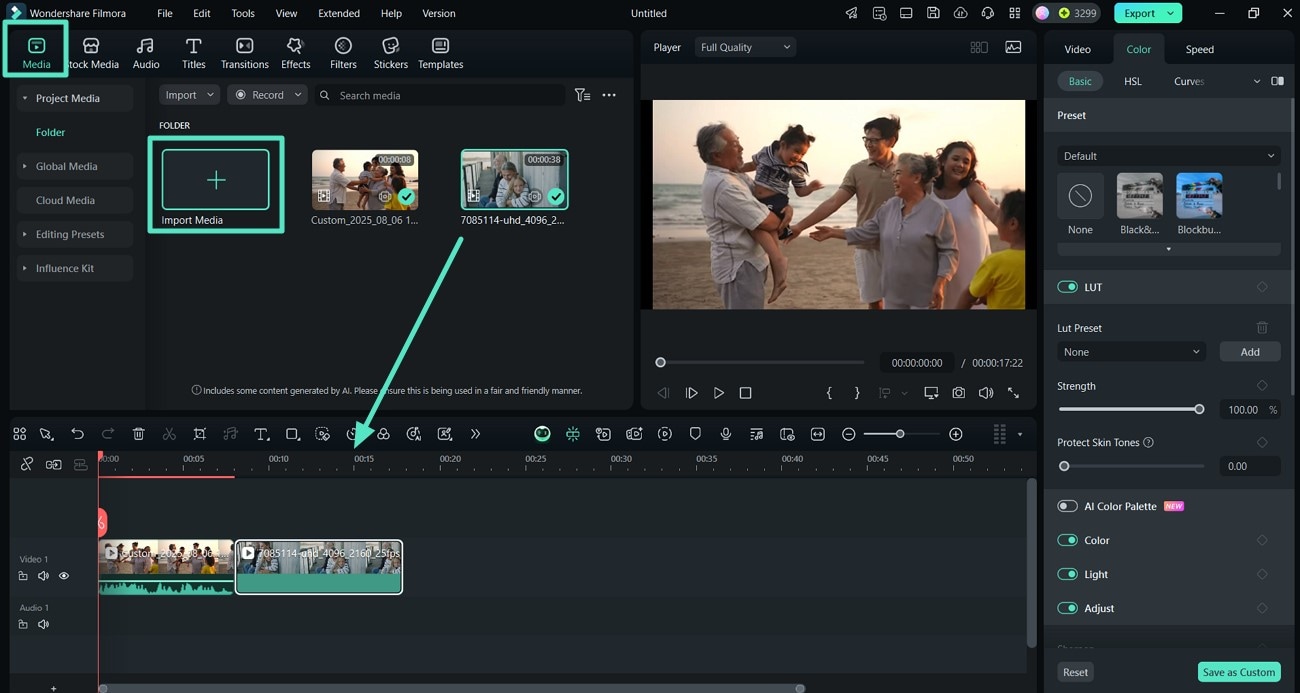Image resolution: width=1300 pixels, height=693 pixels.
Task: Click the timeline zoom slider handle
Action: pos(900,434)
